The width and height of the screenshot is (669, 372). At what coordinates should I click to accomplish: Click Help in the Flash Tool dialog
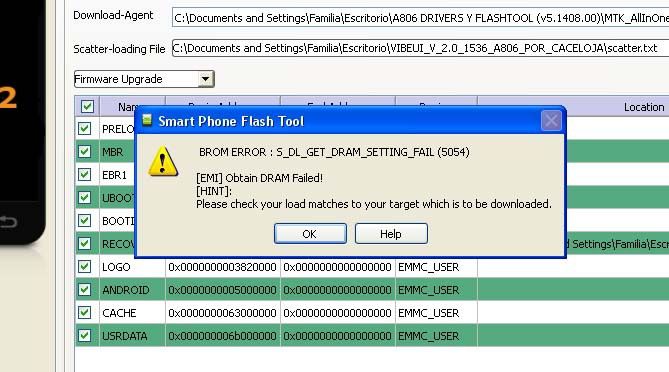[x=391, y=234]
